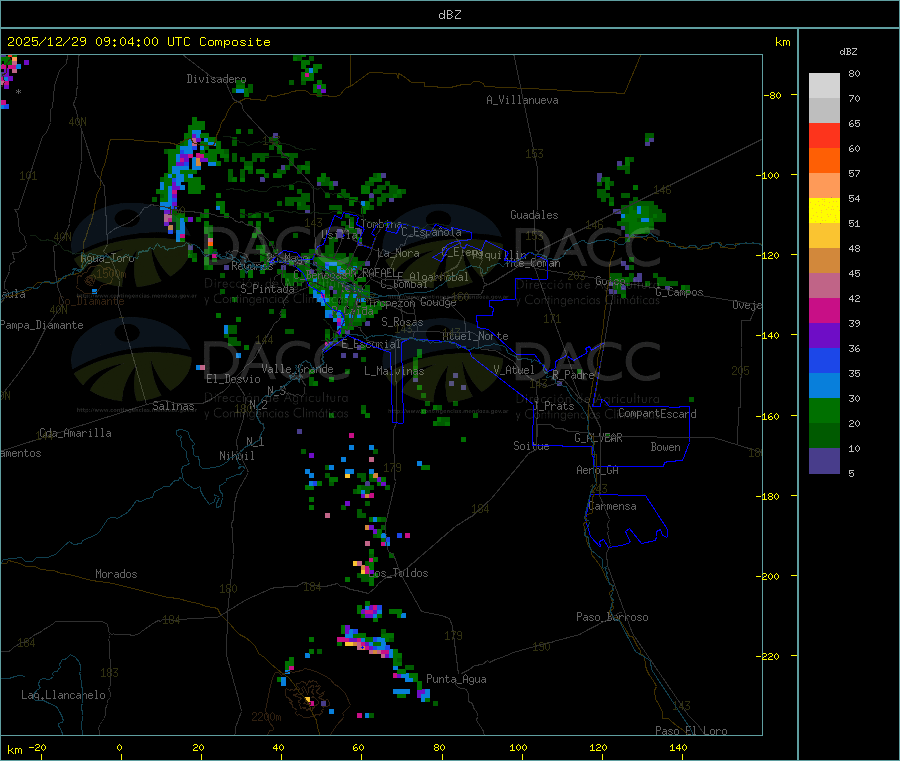Click the La_Nora map label
900x761 pixels.
pyautogui.click(x=398, y=253)
